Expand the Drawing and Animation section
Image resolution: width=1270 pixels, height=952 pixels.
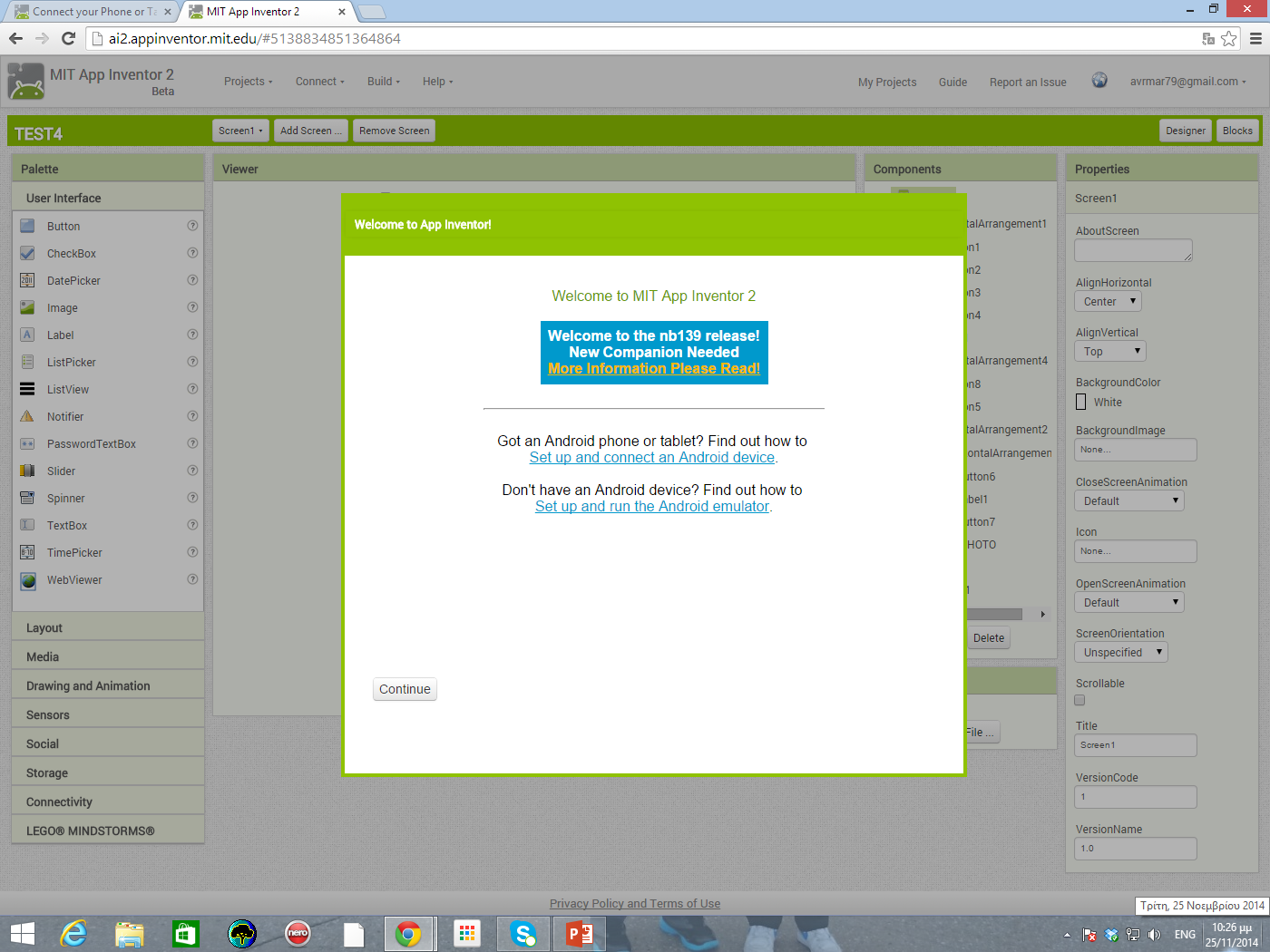pos(108,685)
